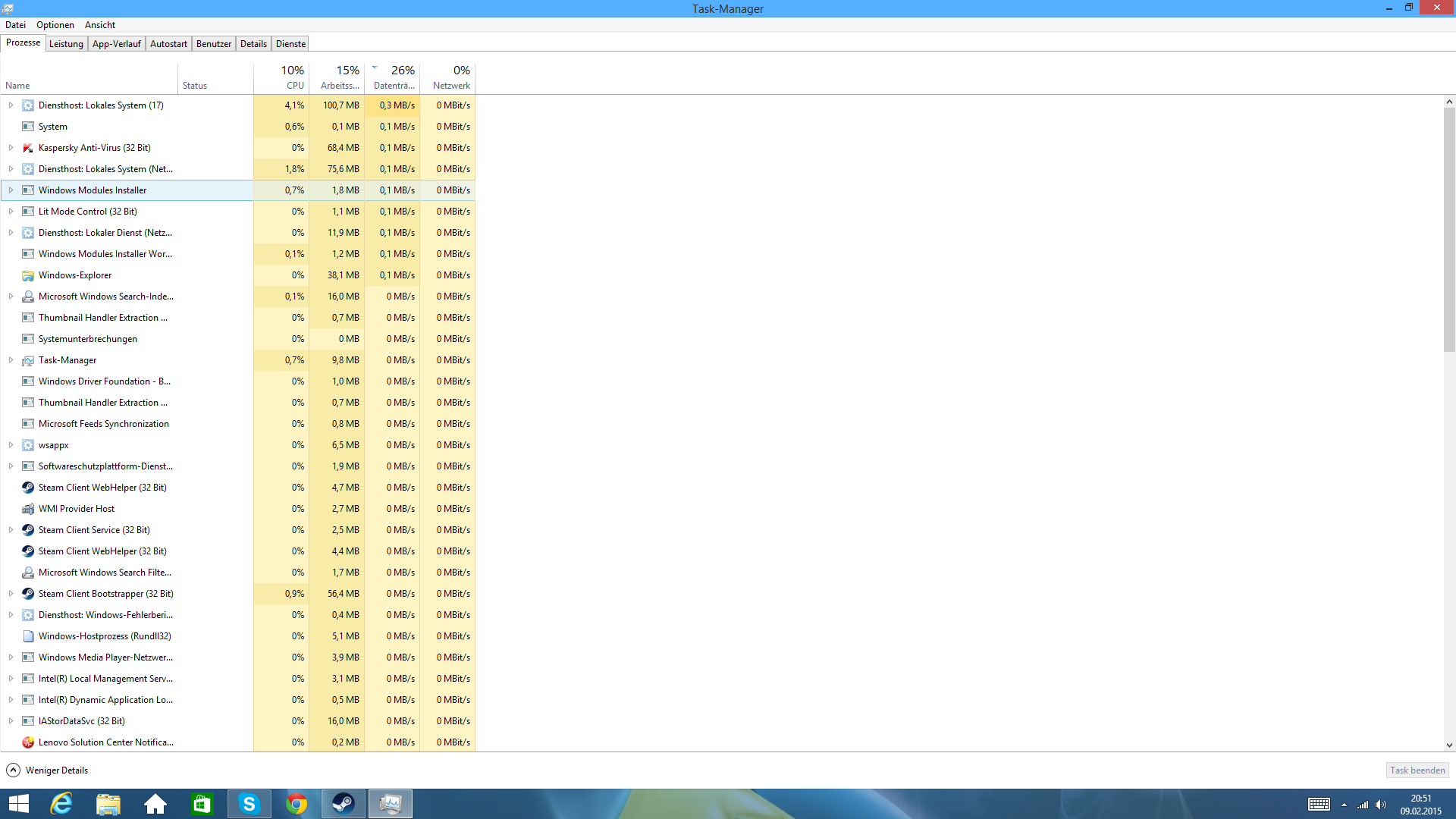Click the System process icon

click(x=28, y=127)
